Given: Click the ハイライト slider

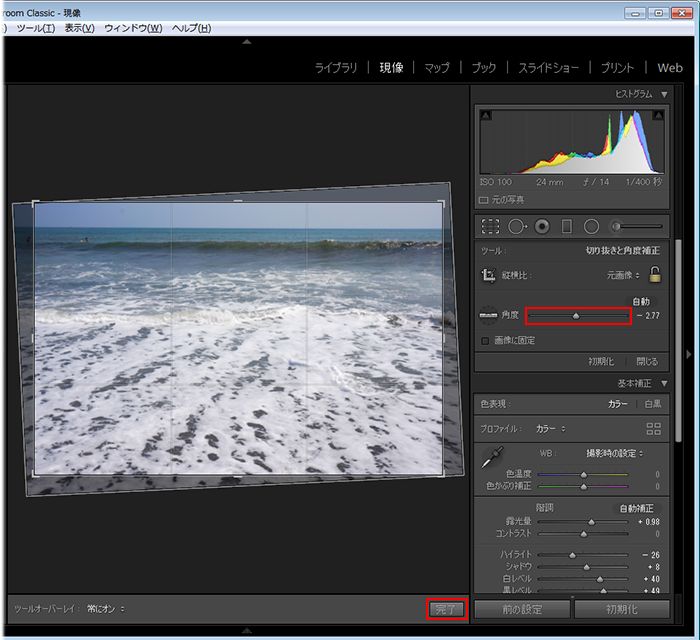Looking at the screenshot, I should point(583,555).
